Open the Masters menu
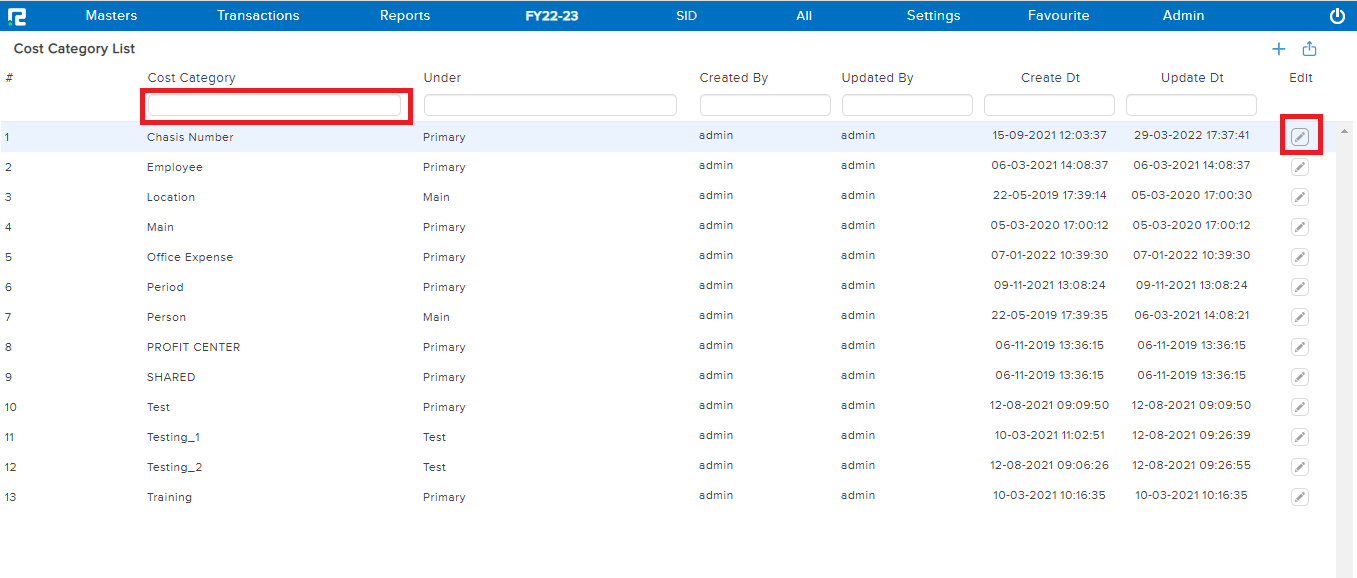Image resolution: width=1357 pixels, height=578 pixels. (110, 15)
